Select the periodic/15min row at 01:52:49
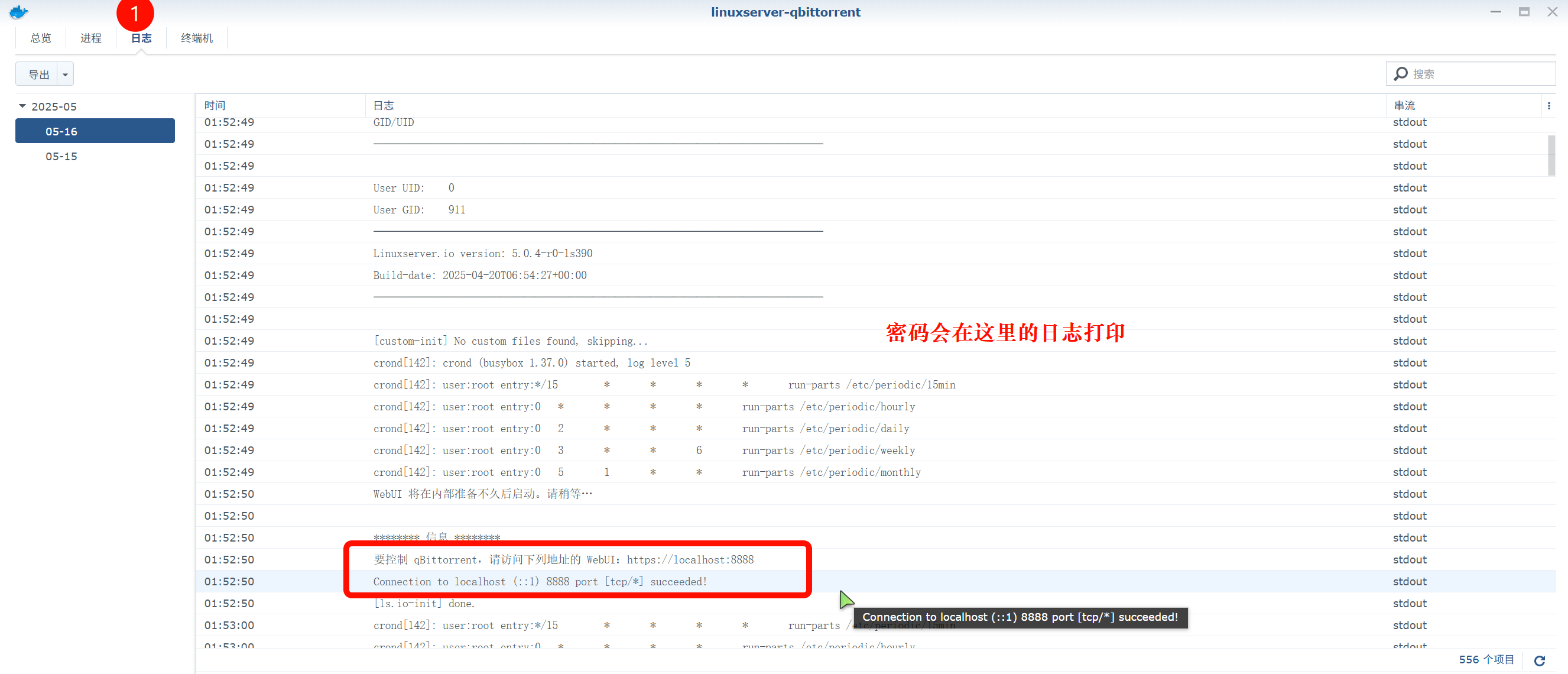This screenshot has height=674, width=1568. click(x=875, y=385)
